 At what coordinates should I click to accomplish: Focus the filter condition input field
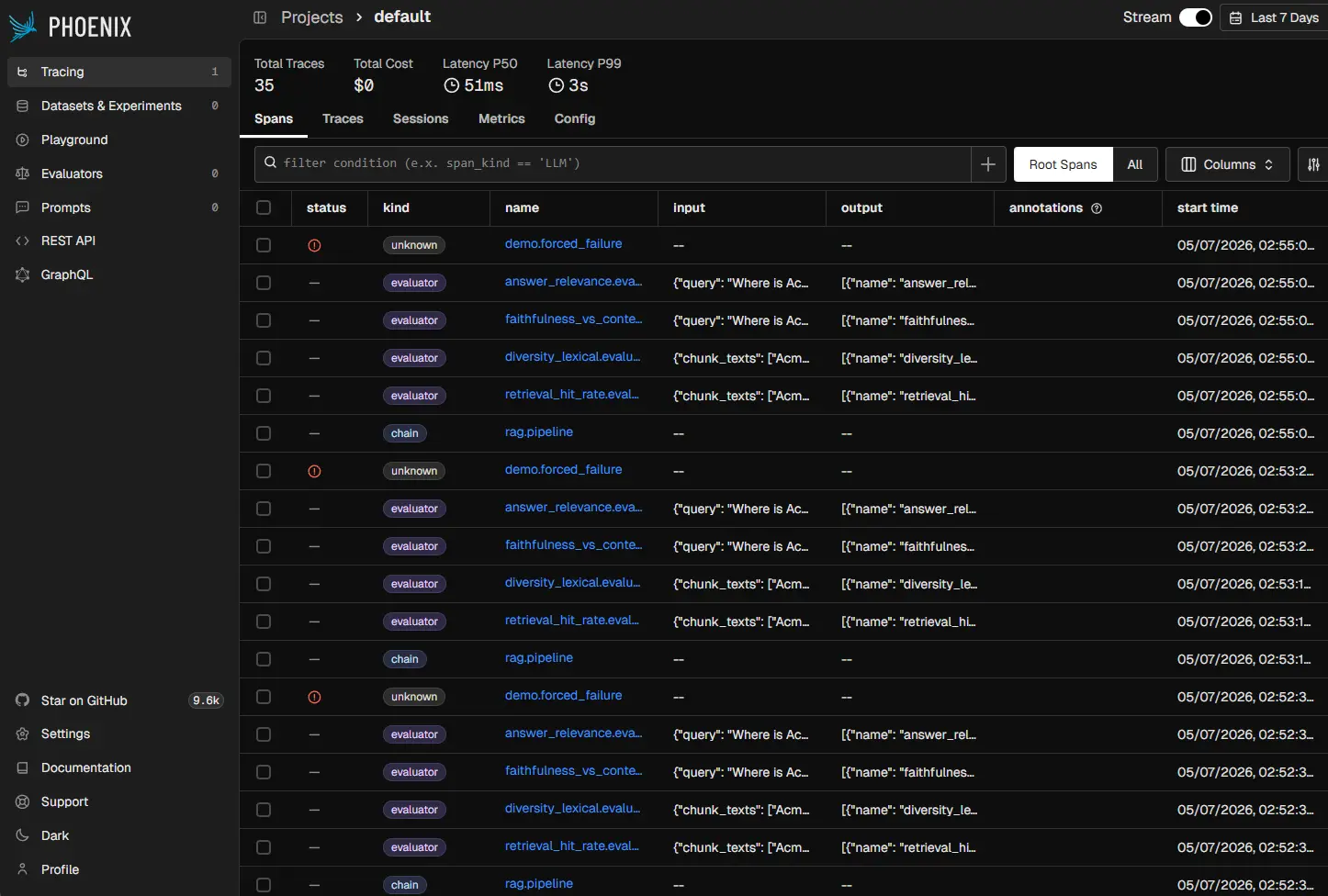613,163
